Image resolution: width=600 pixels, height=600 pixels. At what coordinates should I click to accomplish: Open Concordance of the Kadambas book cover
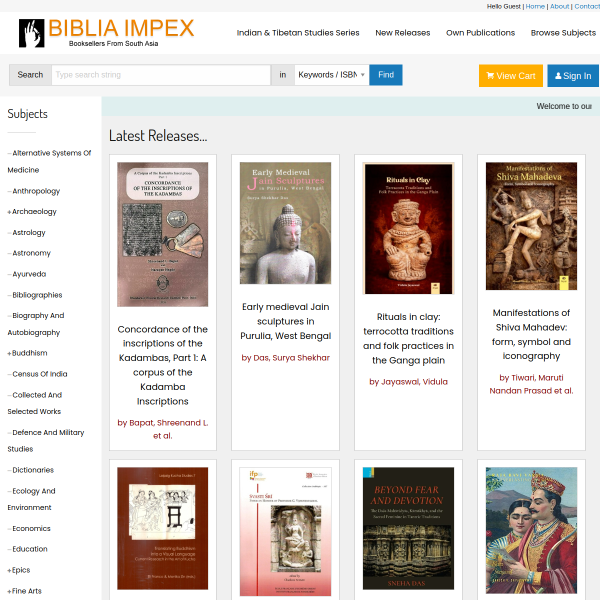(163, 234)
